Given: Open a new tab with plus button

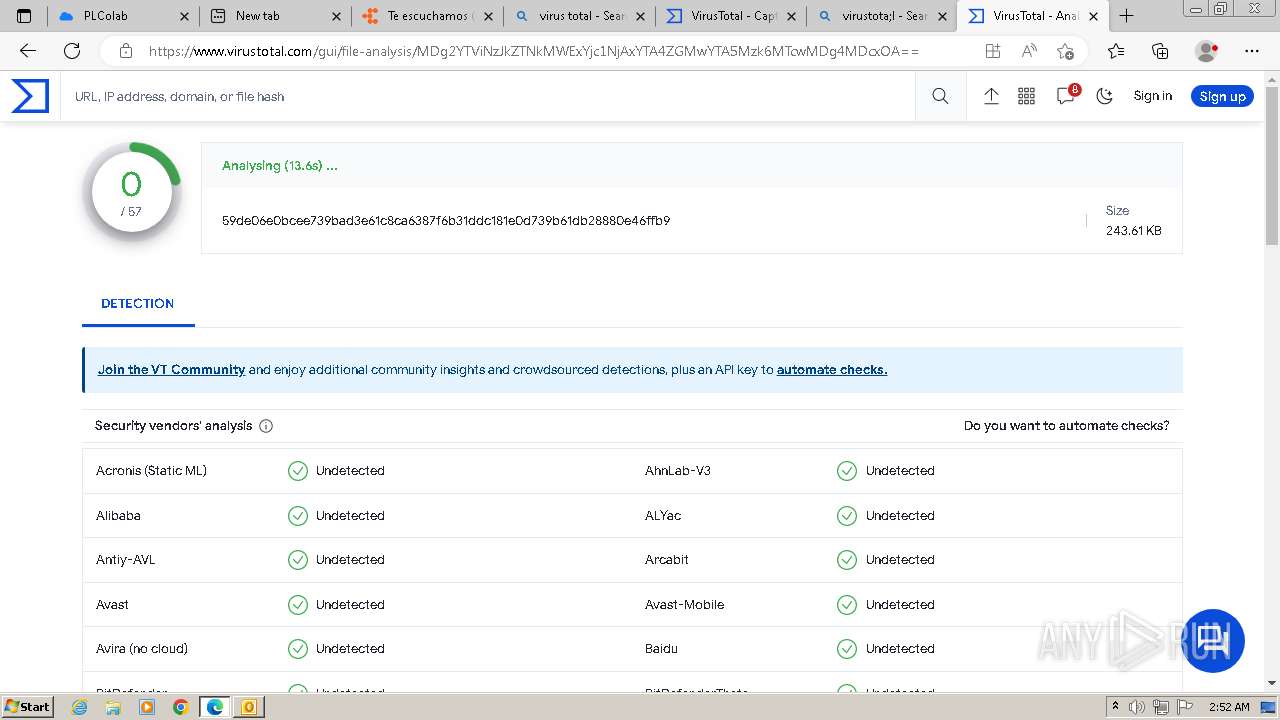Looking at the screenshot, I should pyautogui.click(x=1126, y=16).
